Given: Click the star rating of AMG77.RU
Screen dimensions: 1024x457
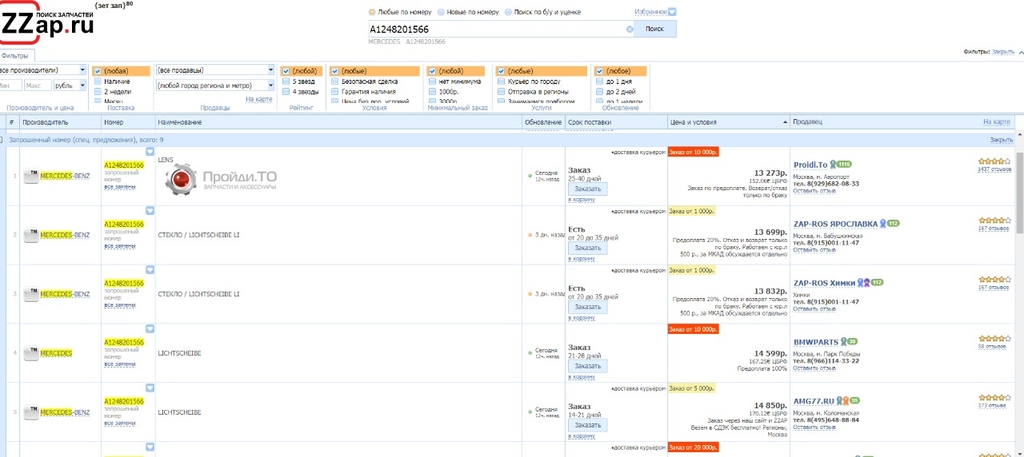Looking at the screenshot, I should pyautogui.click(x=994, y=397).
